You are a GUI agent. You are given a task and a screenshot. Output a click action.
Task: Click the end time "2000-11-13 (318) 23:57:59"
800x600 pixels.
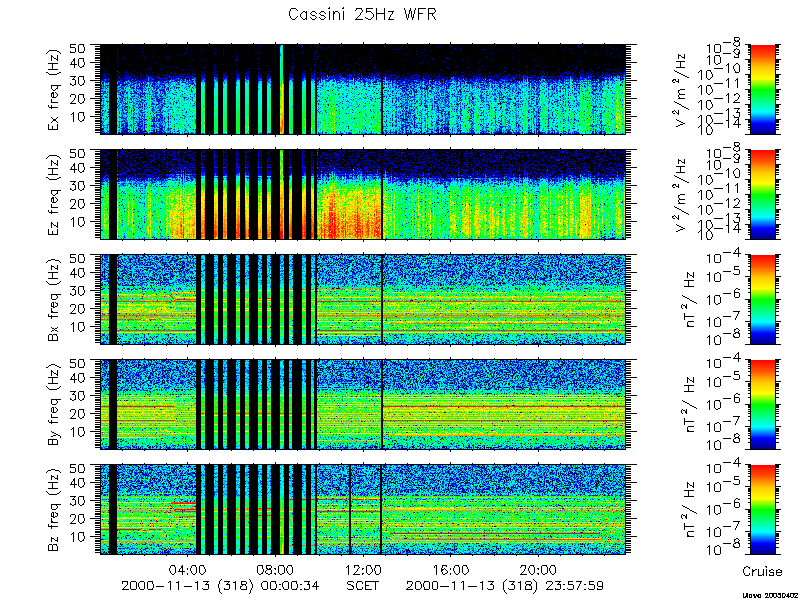tap(505, 585)
